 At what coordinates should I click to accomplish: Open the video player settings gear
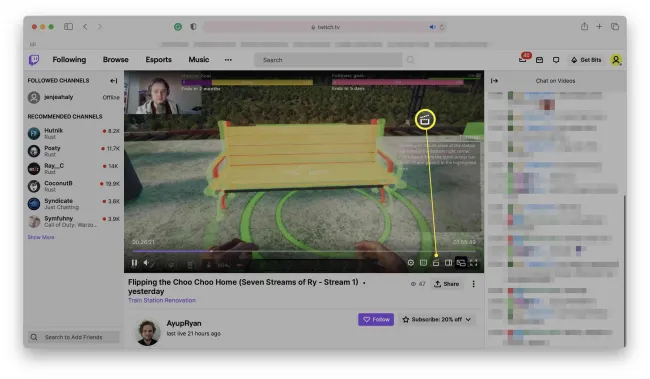410,263
